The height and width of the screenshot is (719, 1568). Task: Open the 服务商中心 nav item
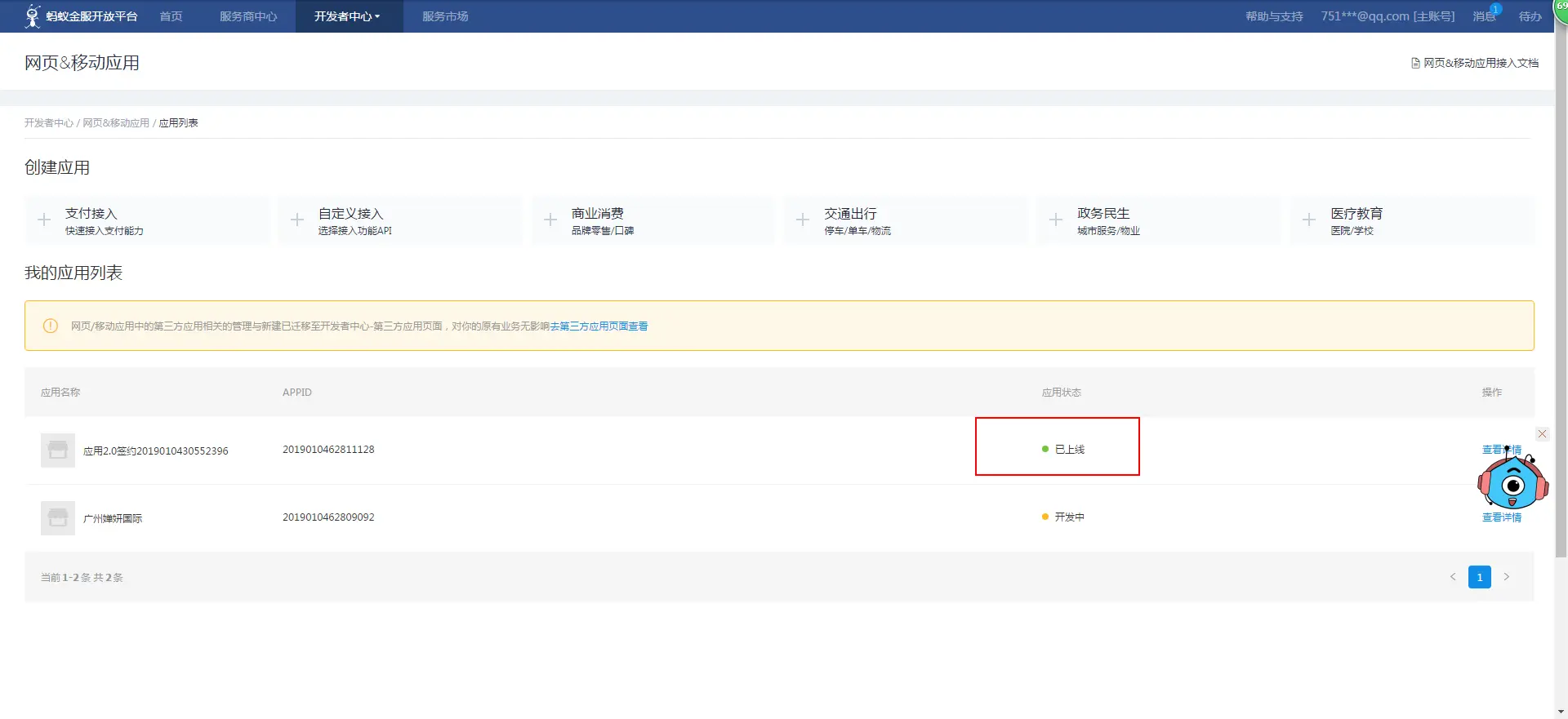click(x=248, y=16)
